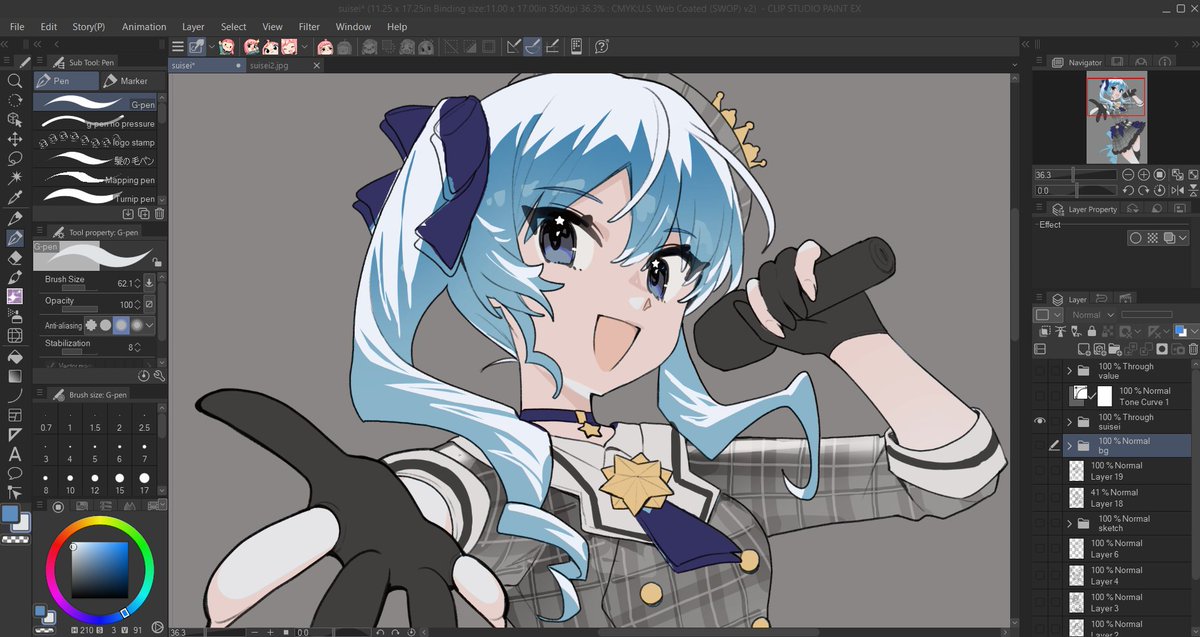The image size is (1200, 637).
Task: Select the logo stamp sub tool
Action: coord(97,143)
